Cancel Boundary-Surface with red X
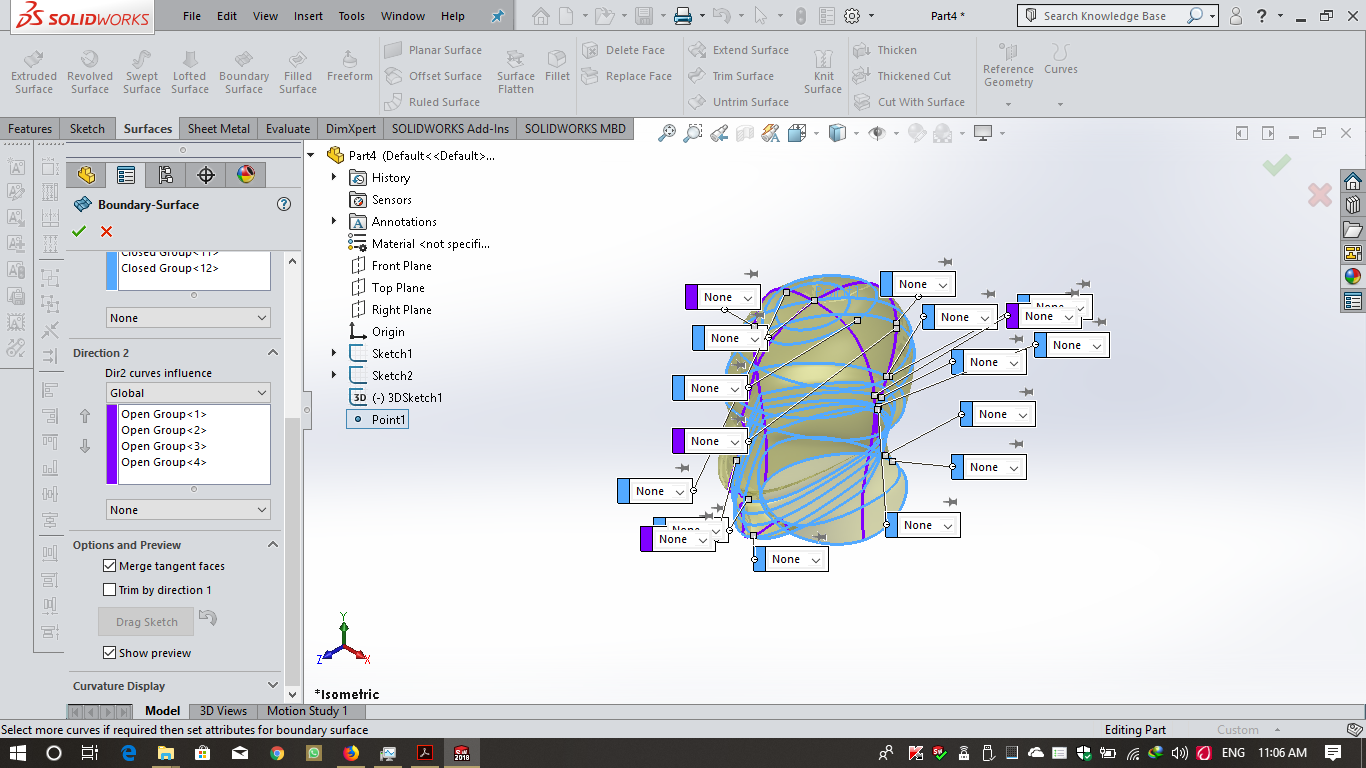Viewport: 1366px width, 768px height. [107, 232]
